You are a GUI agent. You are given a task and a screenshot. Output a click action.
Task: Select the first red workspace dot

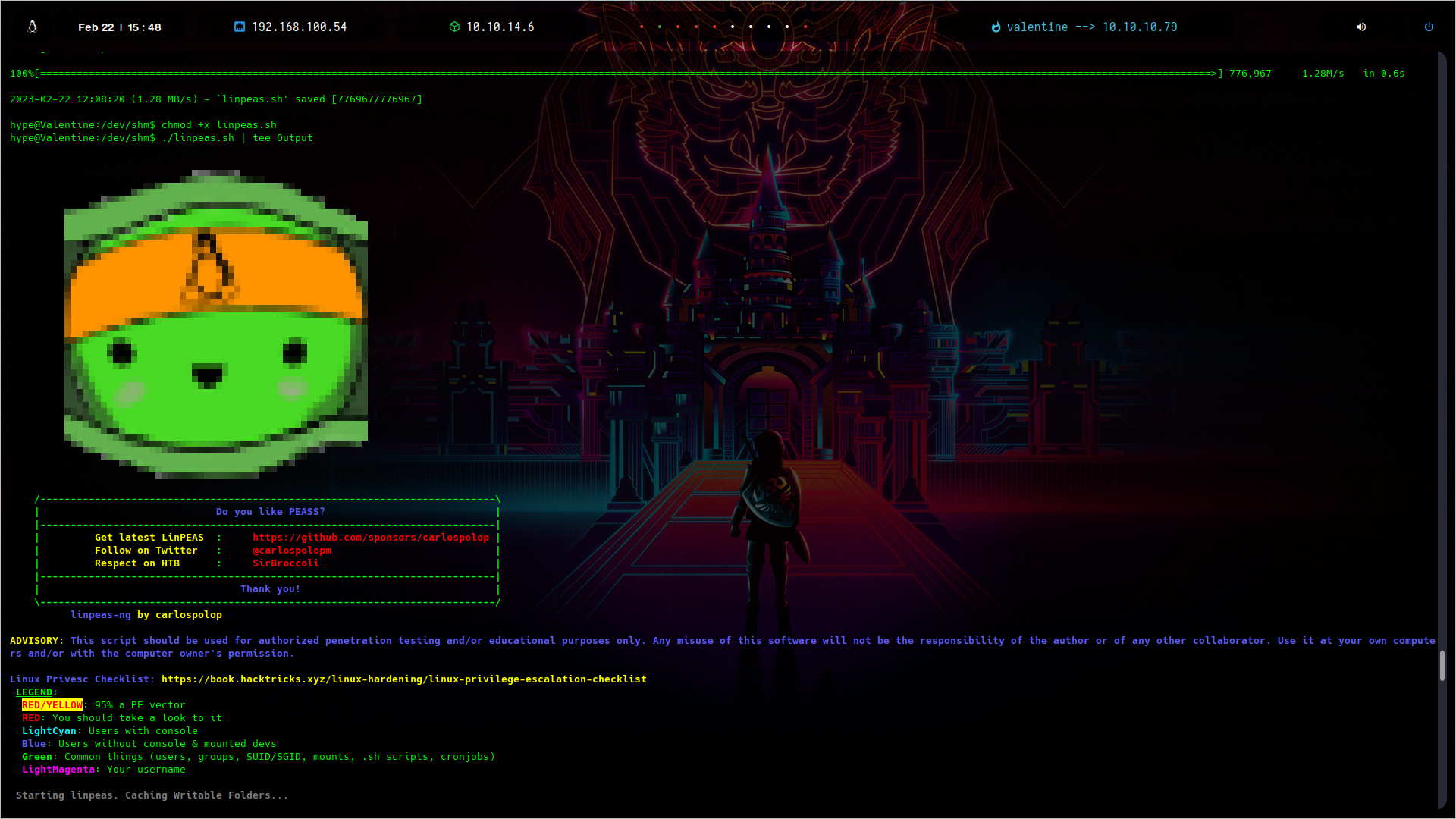point(642,27)
